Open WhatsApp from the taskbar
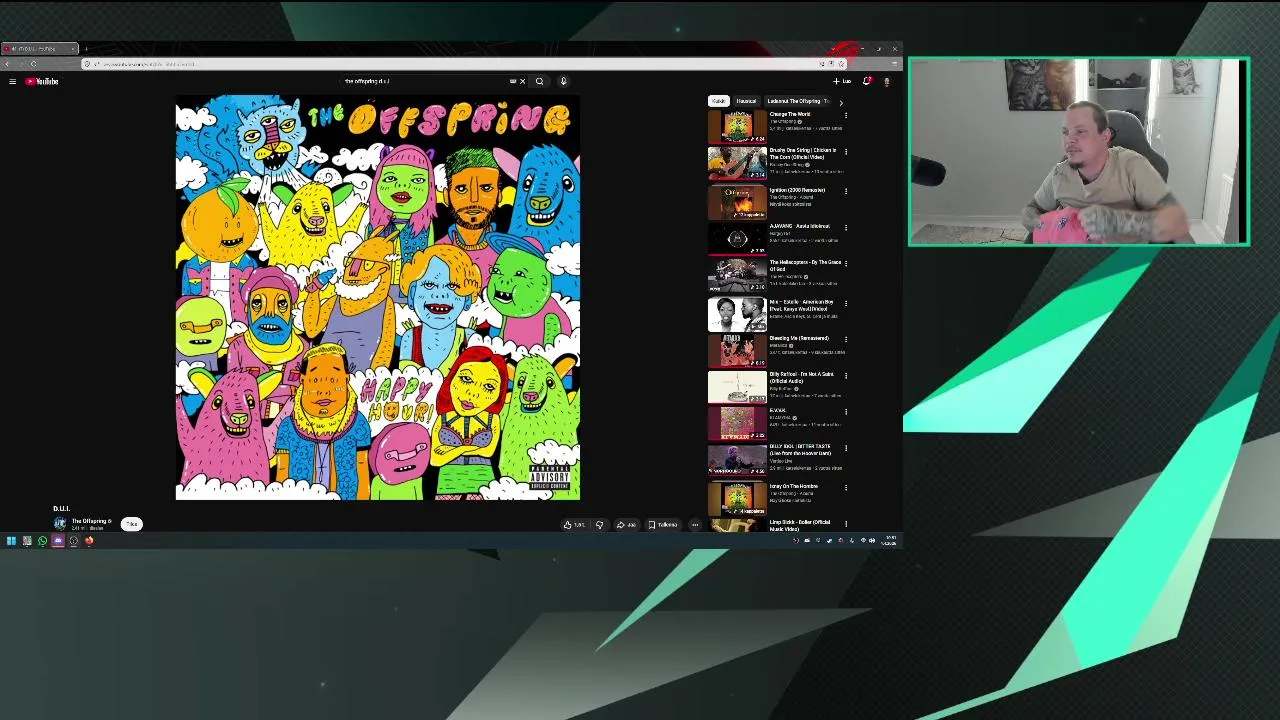This screenshot has width=1280, height=720. tap(42, 541)
